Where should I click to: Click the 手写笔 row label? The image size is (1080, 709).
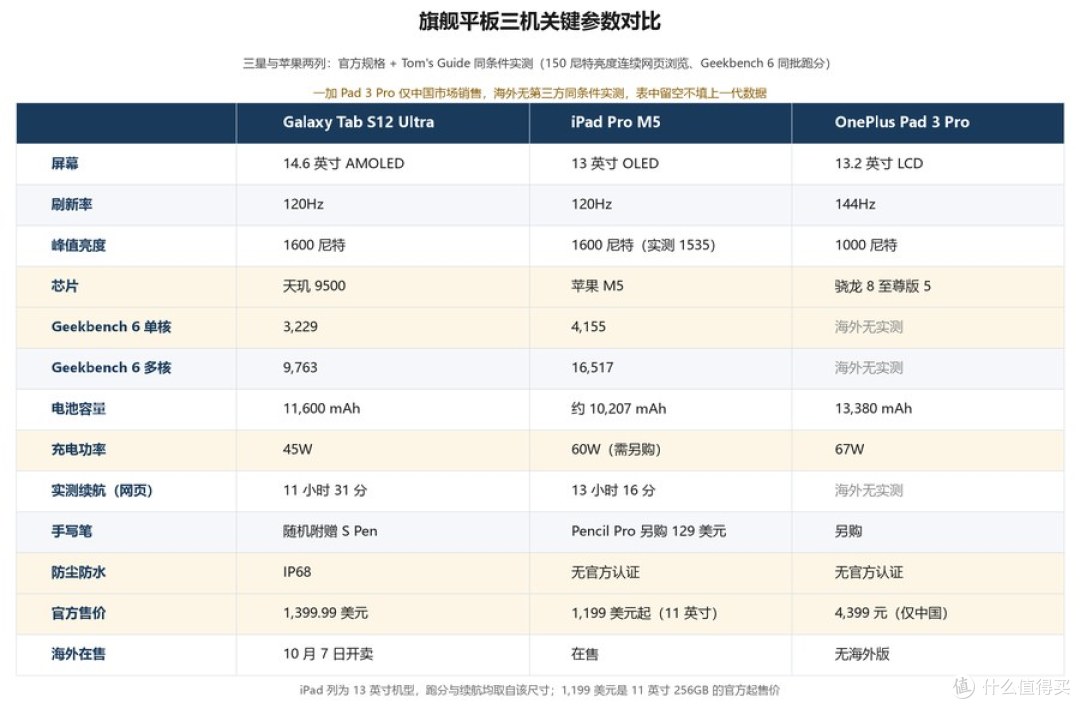point(72,531)
